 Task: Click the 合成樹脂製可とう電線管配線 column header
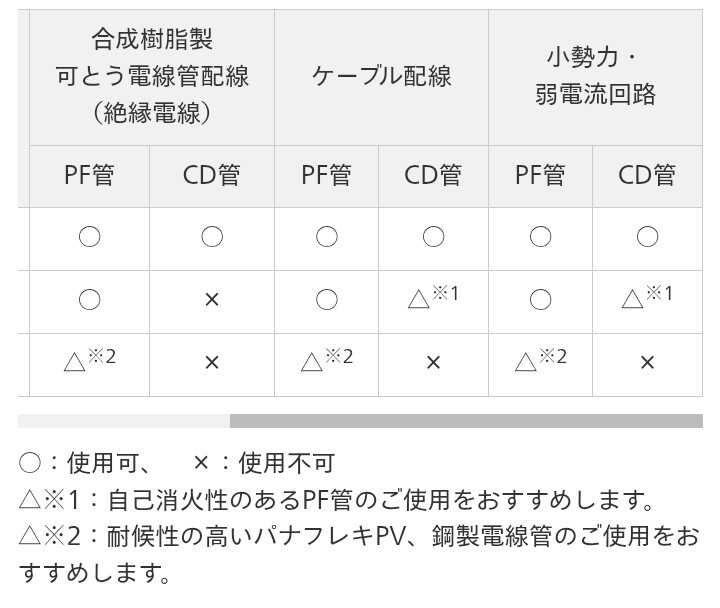[x=153, y=76]
